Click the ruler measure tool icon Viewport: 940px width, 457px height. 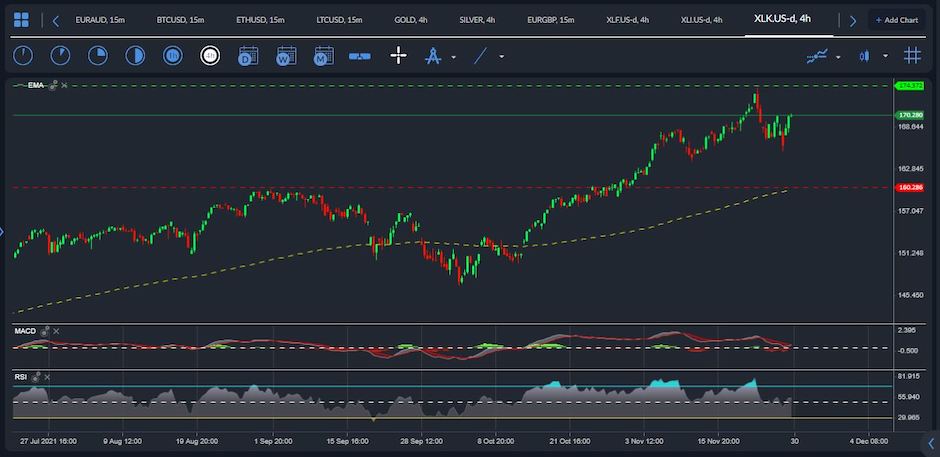pyautogui.click(x=360, y=56)
